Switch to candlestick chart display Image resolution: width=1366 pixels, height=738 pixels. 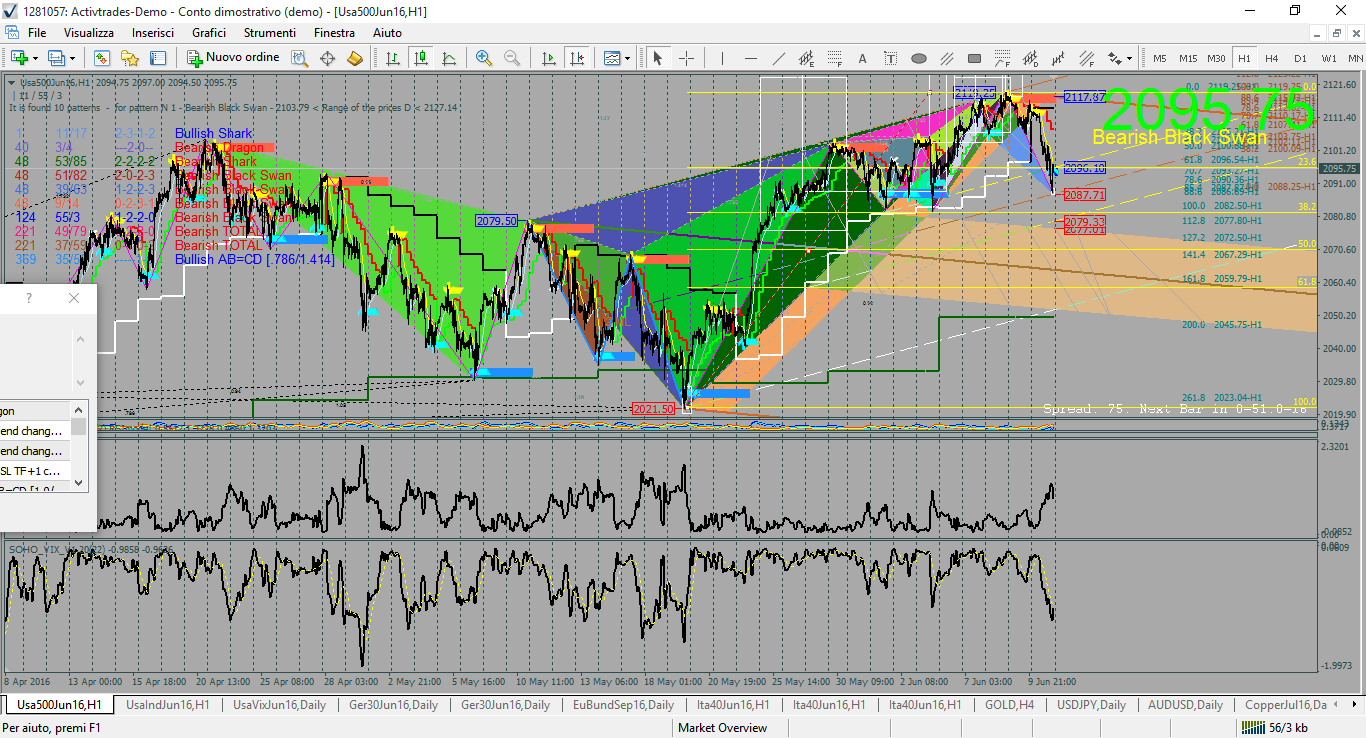click(421, 58)
